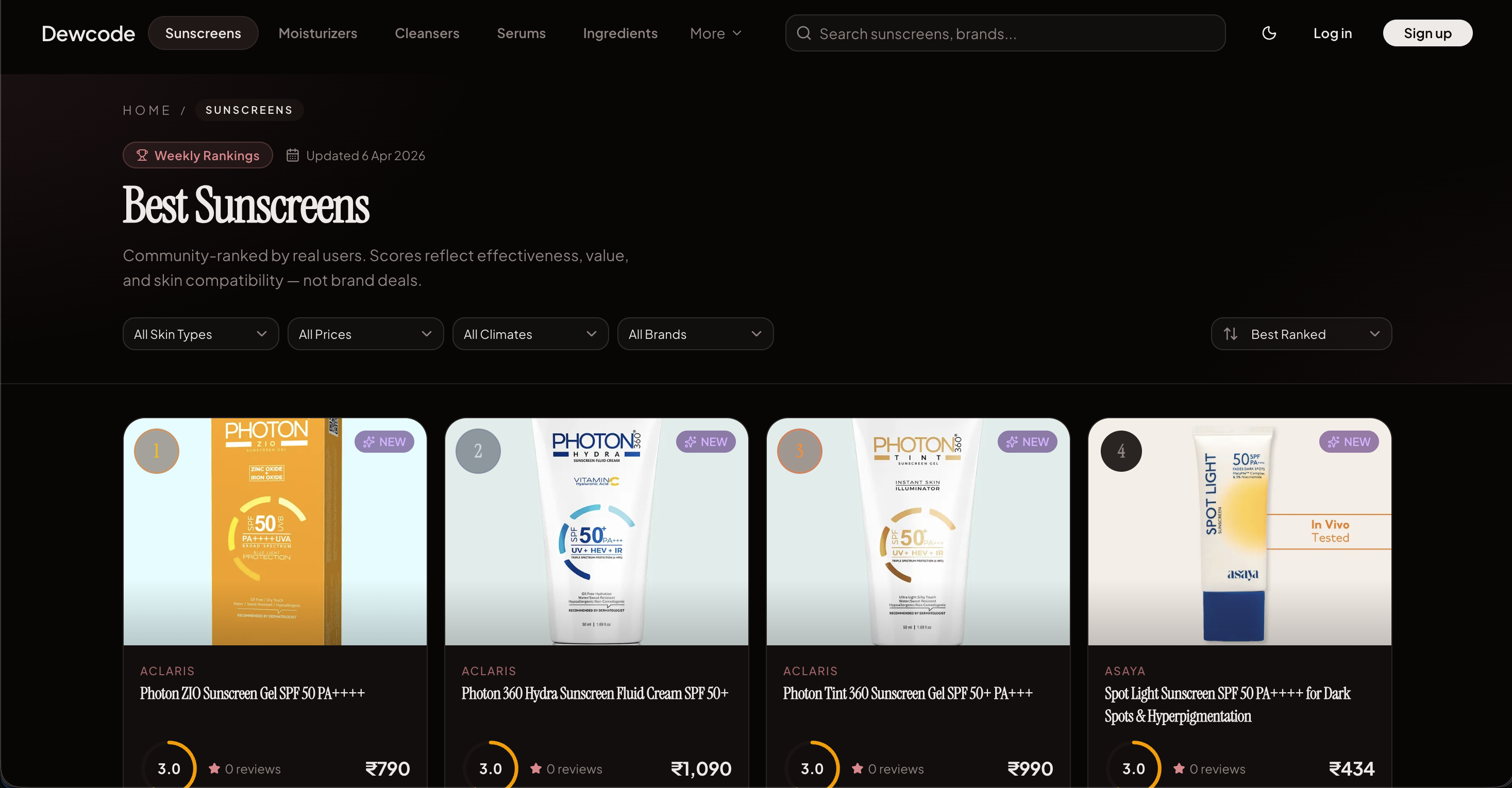Focus the search sunscreens input field

pos(1015,33)
